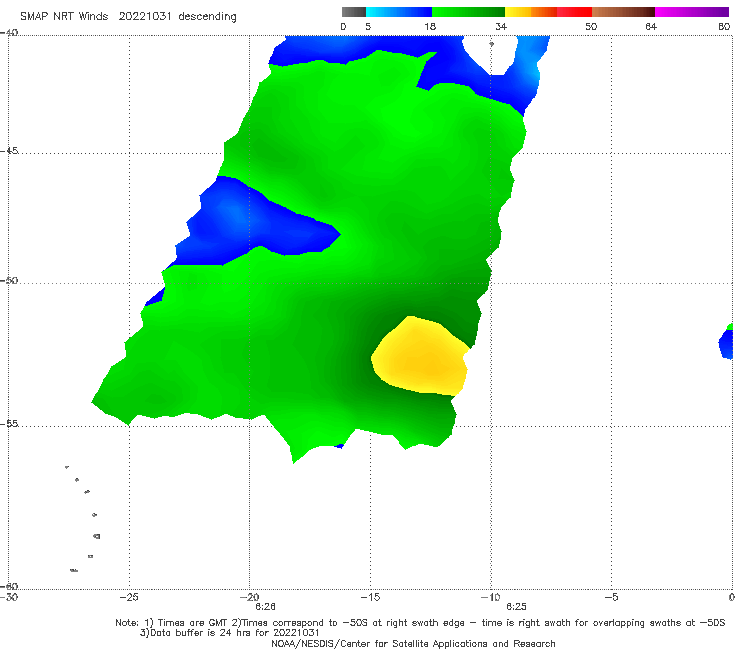Click the red segment of the color bar

click(574, 12)
